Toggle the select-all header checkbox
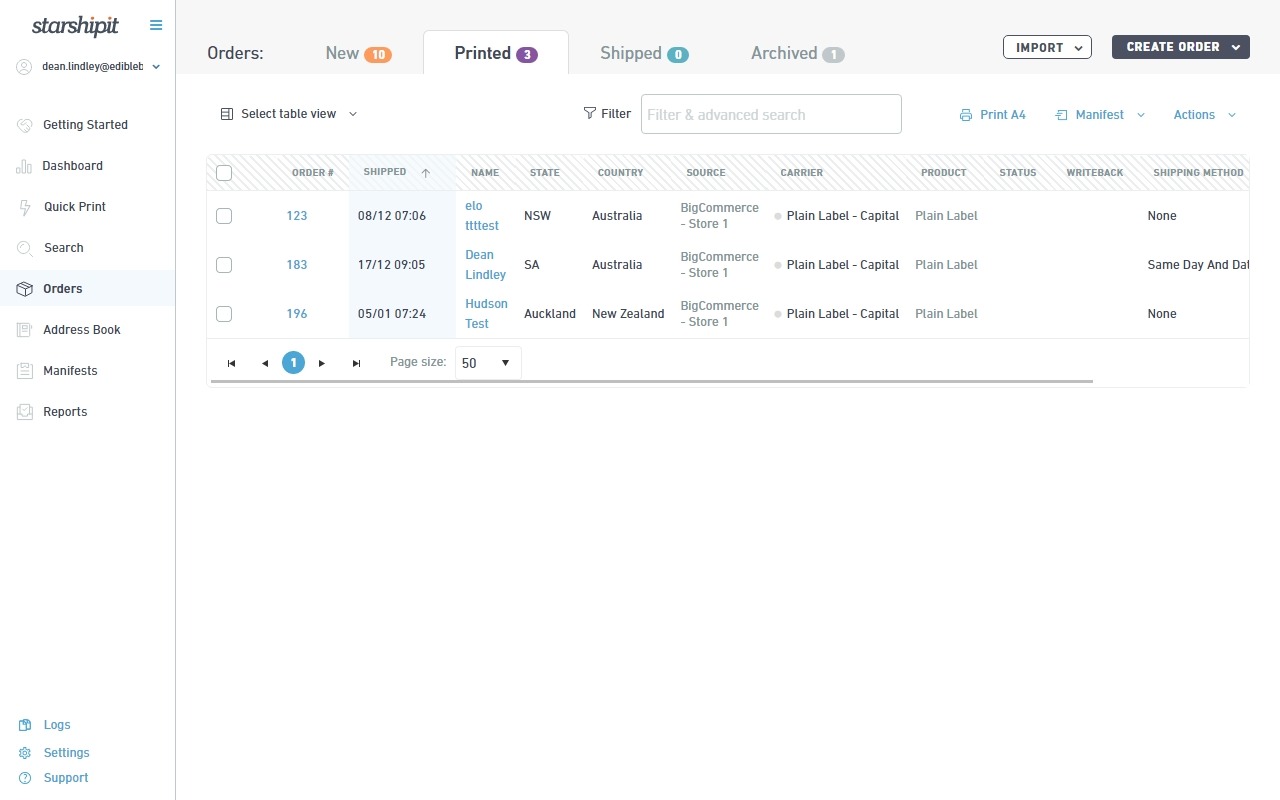Image resolution: width=1280 pixels, height=800 pixels. click(224, 173)
